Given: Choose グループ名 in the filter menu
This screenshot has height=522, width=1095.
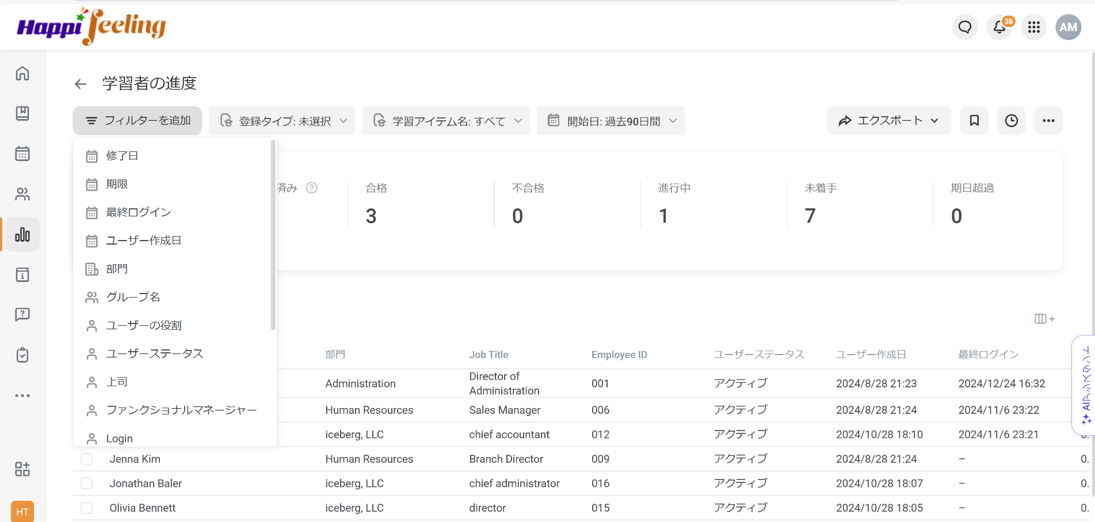Looking at the screenshot, I should click(133, 297).
